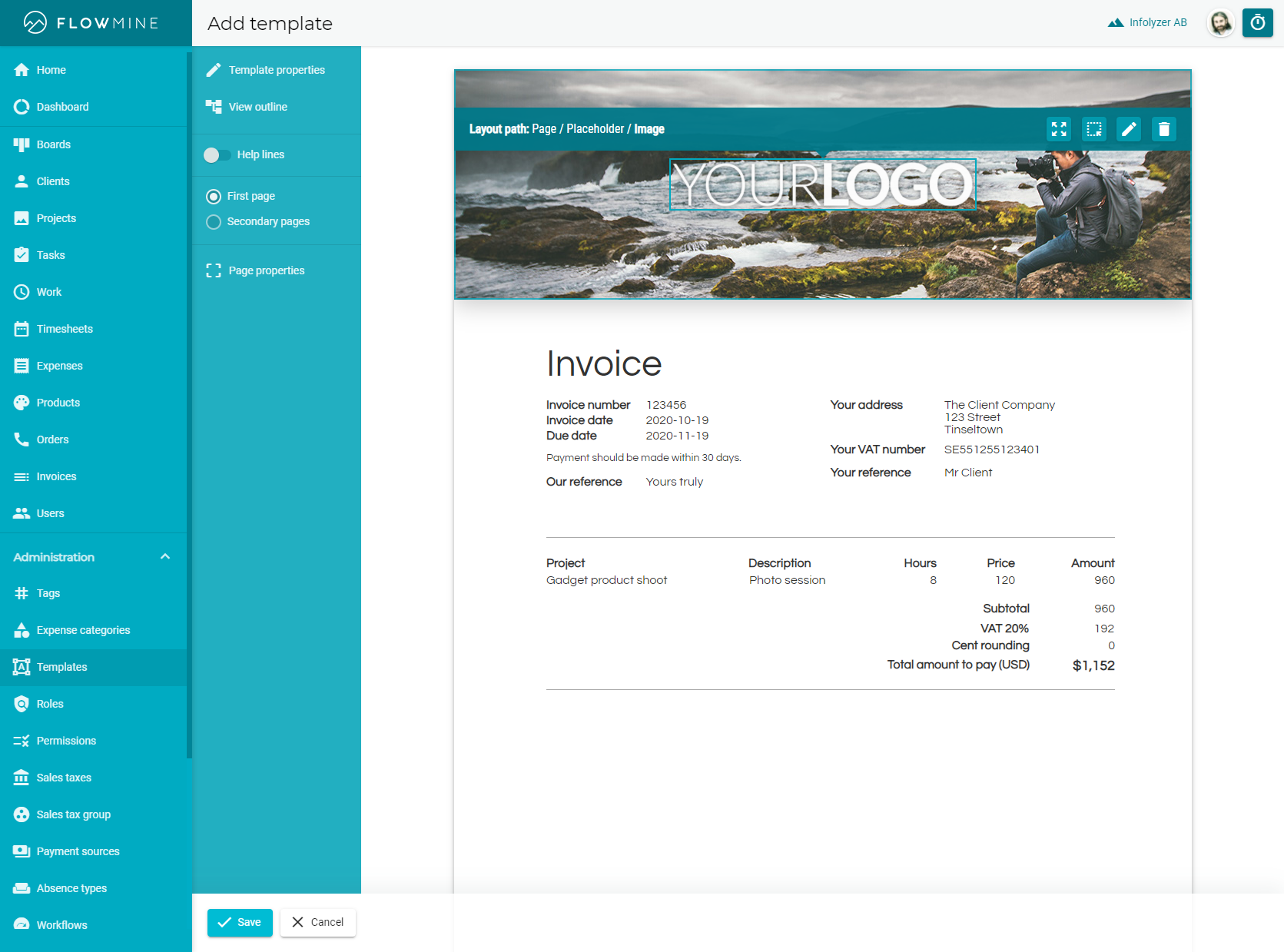
Task: Click the "Yours truly" reference value
Action: (x=675, y=482)
